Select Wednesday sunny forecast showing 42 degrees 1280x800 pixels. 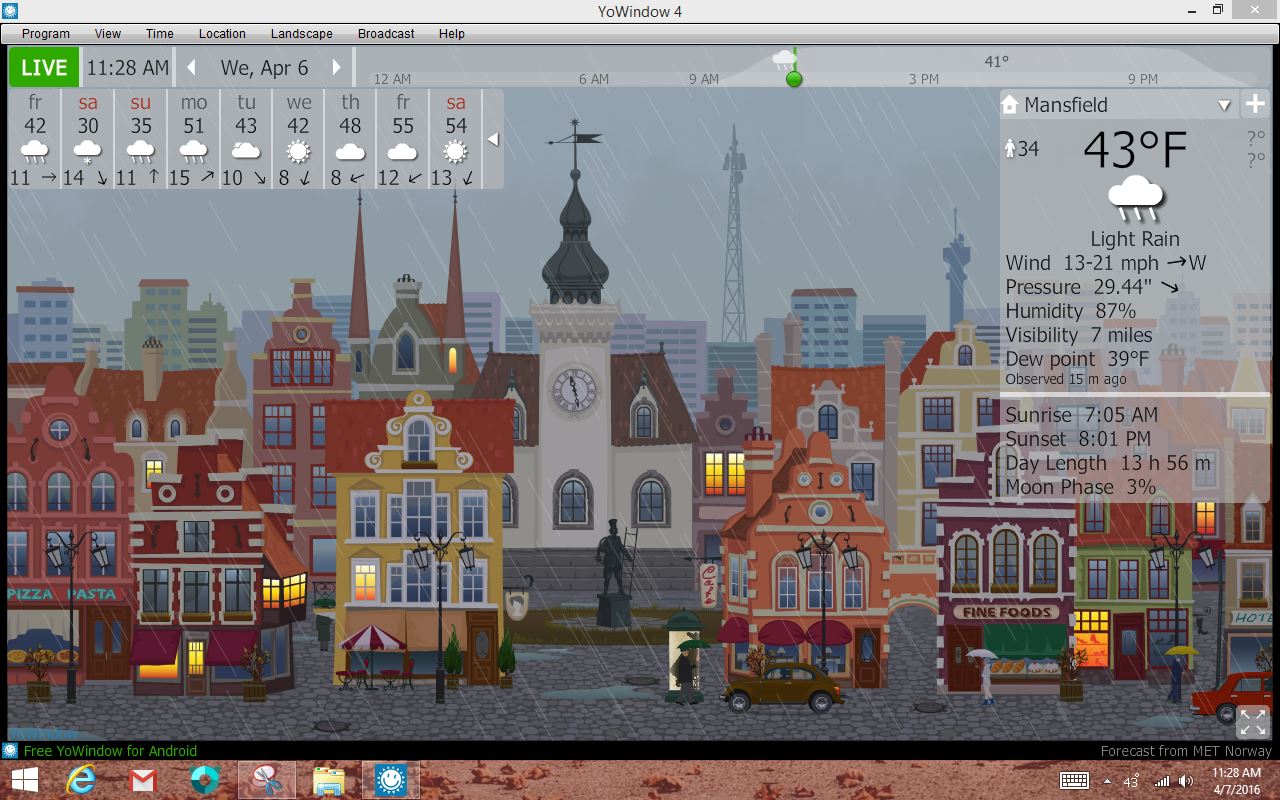298,139
